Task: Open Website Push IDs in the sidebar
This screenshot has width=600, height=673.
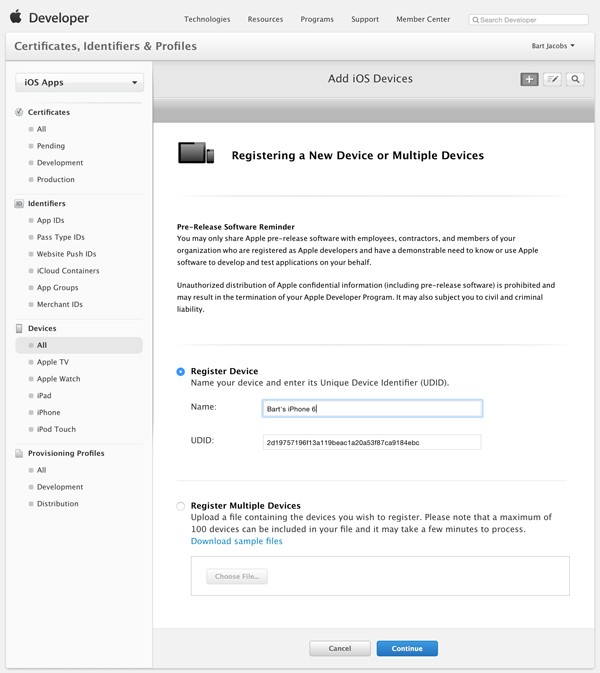Action: 66,254
